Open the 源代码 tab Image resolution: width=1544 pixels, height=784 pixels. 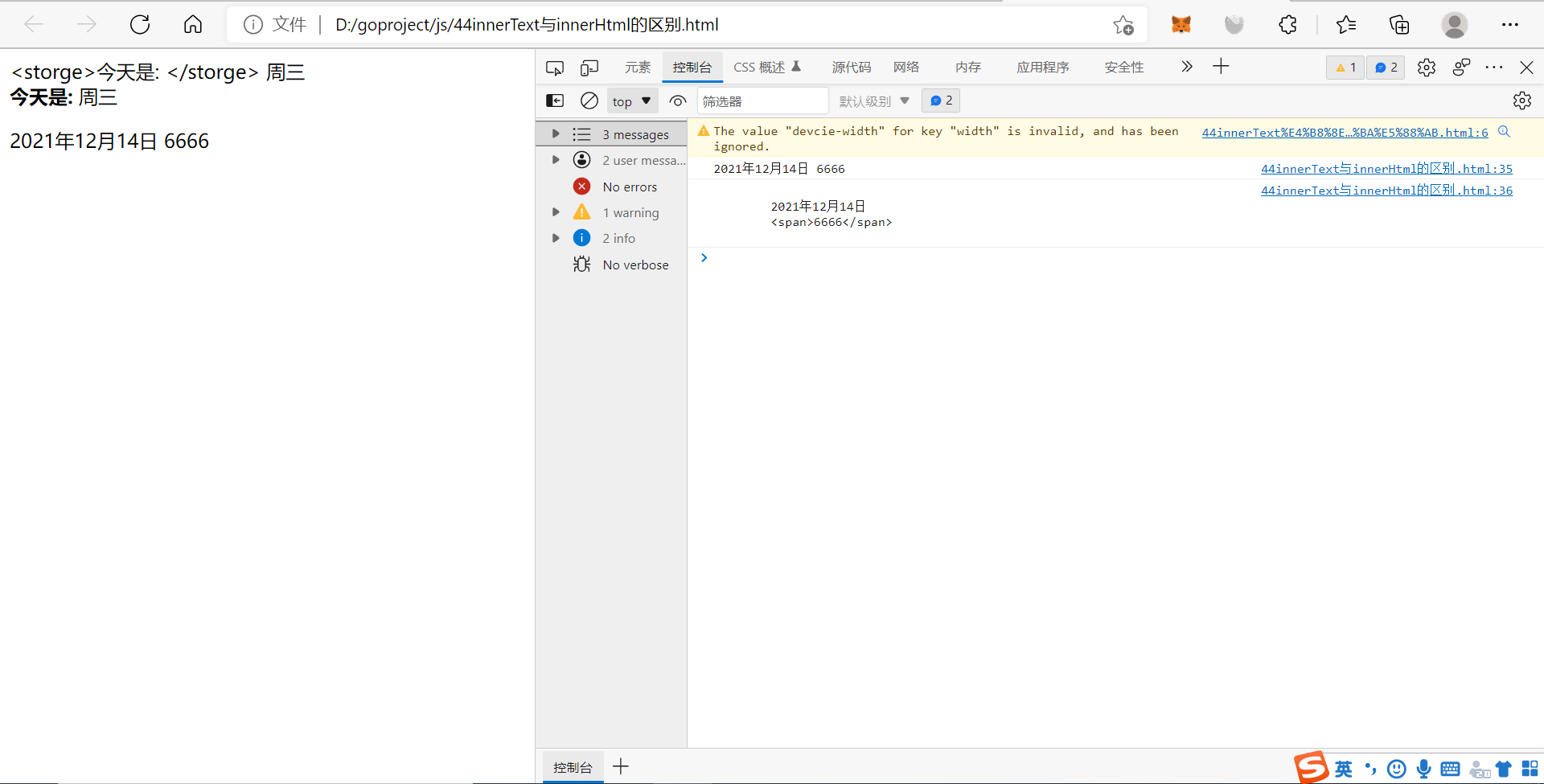852,68
